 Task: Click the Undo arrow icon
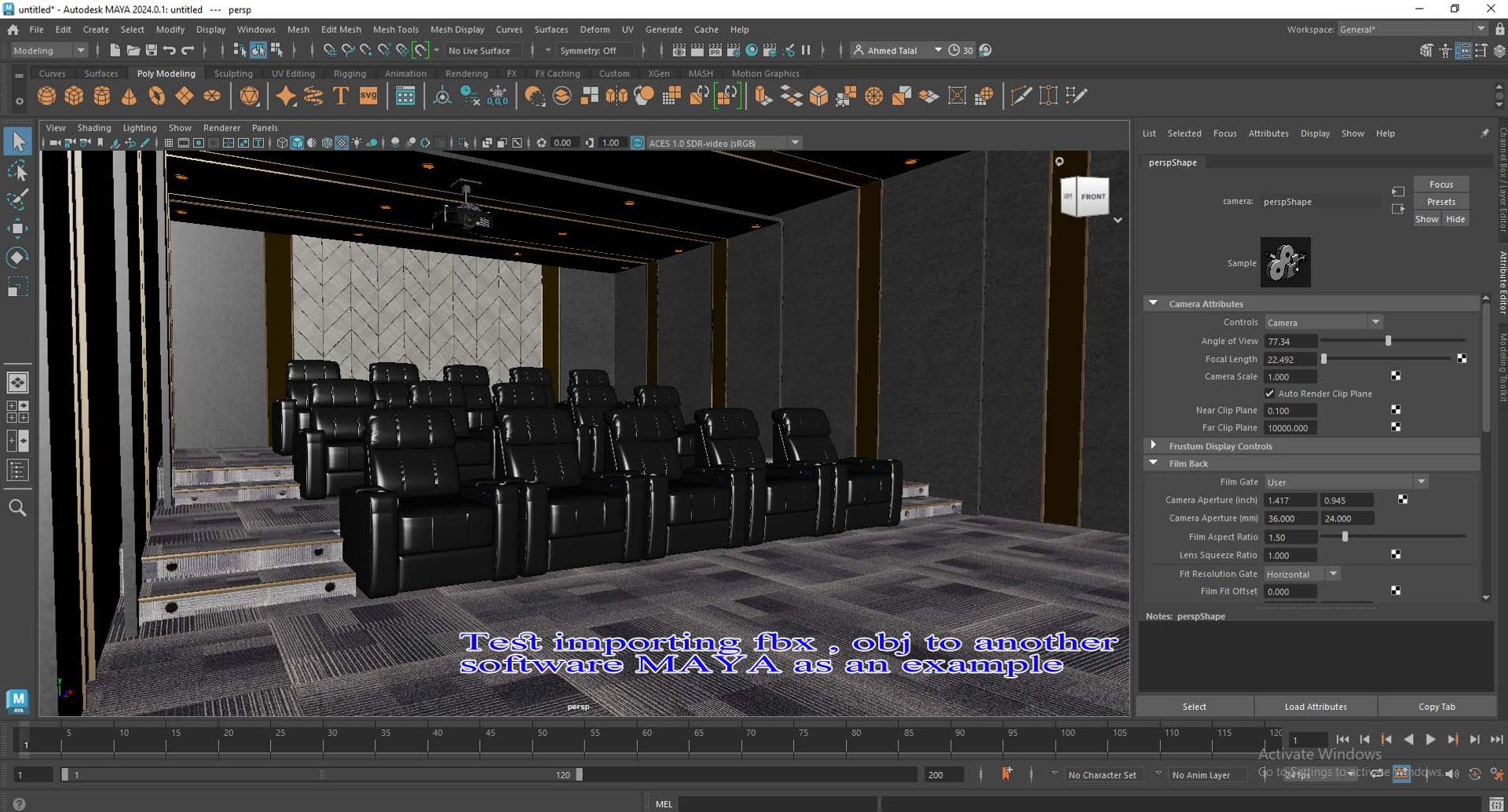(169, 50)
